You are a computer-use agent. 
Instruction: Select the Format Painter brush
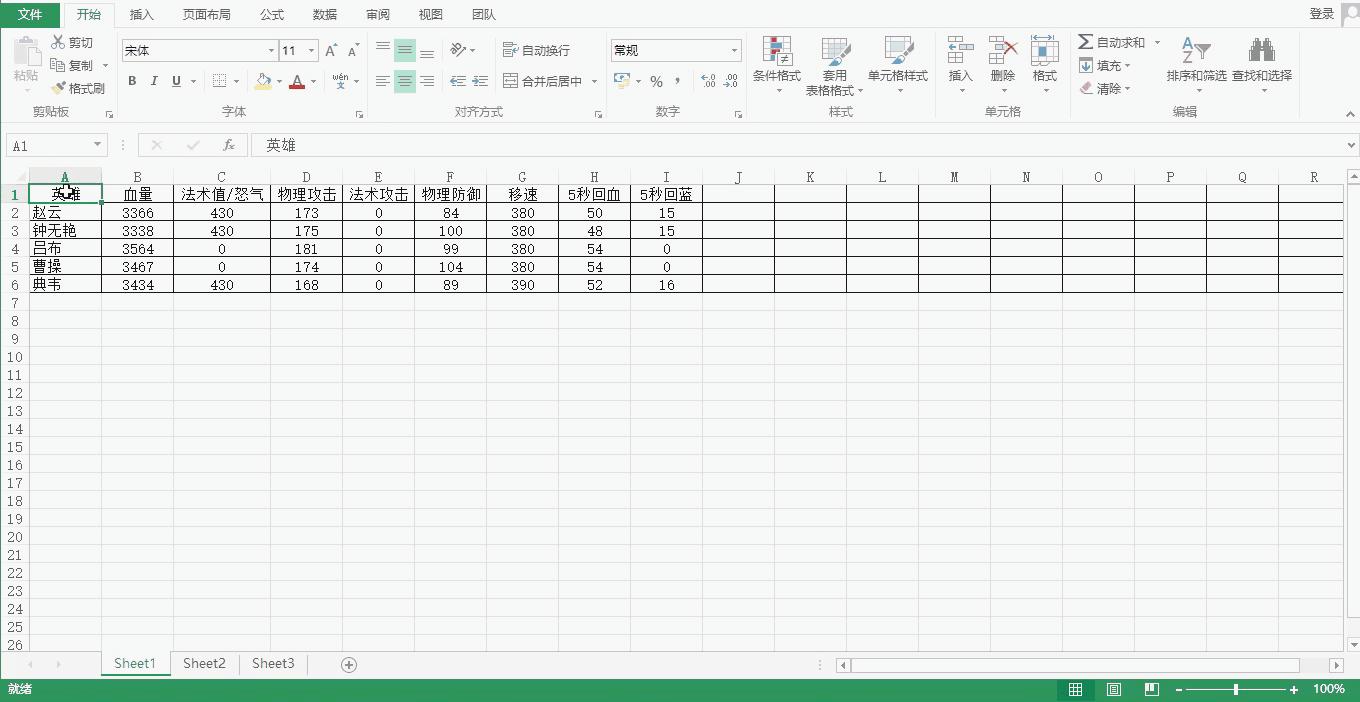[x=58, y=88]
